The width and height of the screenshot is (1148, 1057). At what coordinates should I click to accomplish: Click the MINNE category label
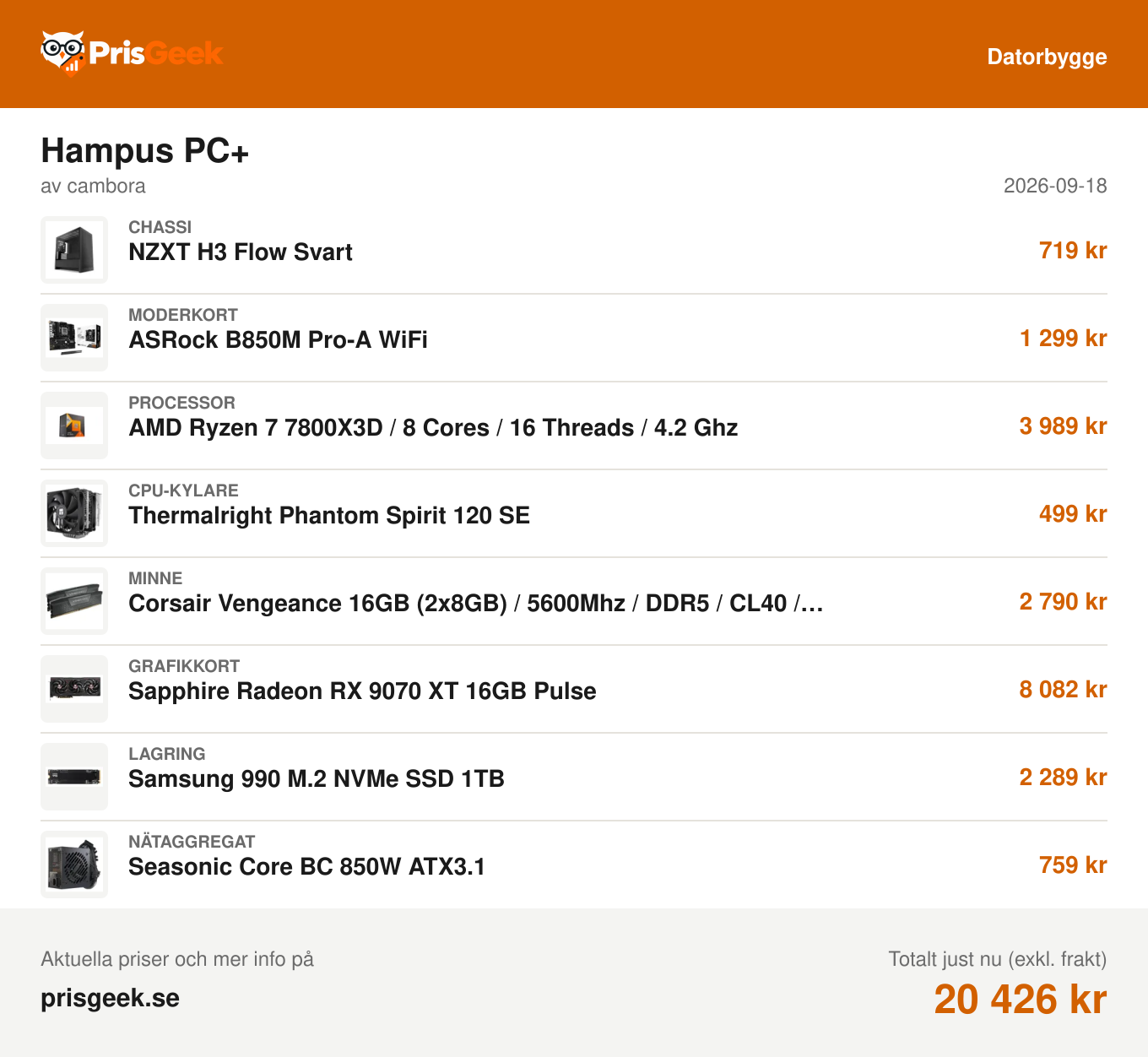click(x=155, y=578)
